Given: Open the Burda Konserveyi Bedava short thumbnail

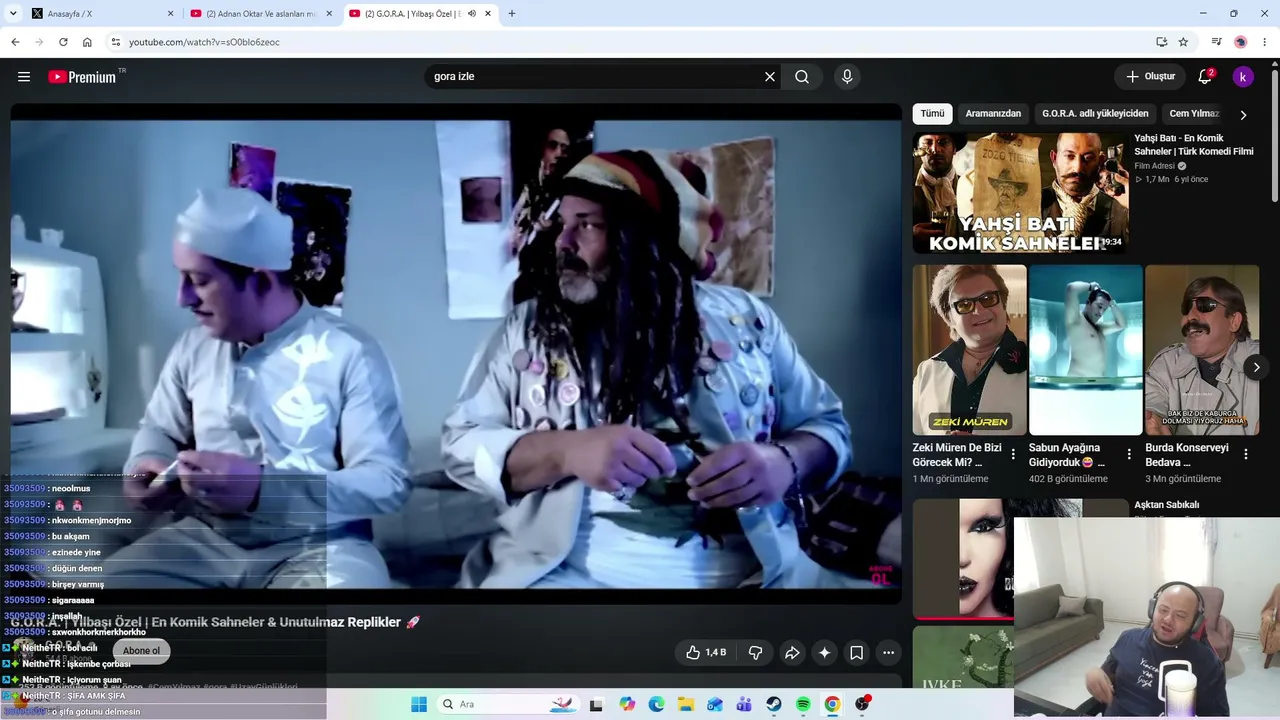Looking at the screenshot, I should pyautogui.click(x=1201, y=350).
